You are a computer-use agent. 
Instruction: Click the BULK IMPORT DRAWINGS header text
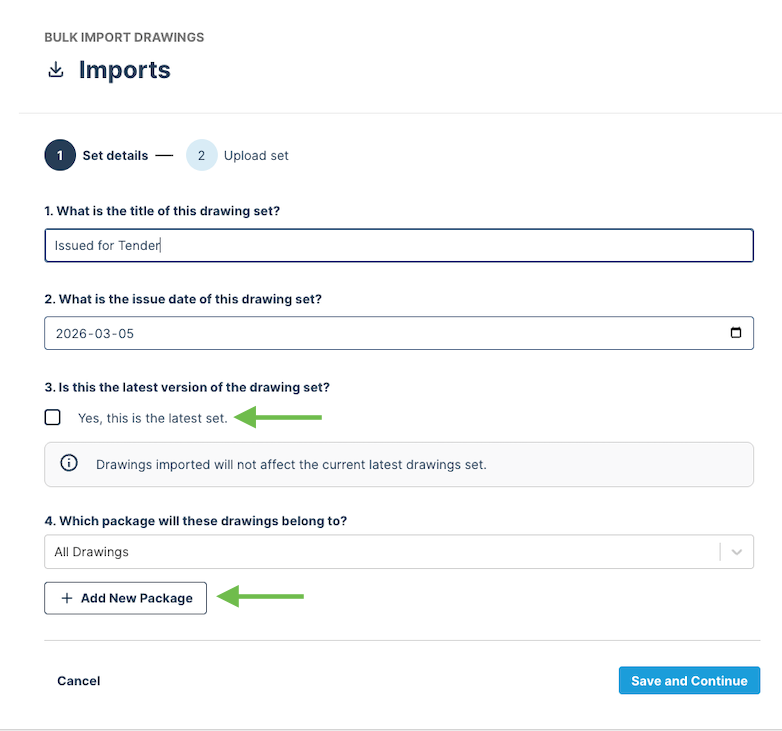point(124,37)
